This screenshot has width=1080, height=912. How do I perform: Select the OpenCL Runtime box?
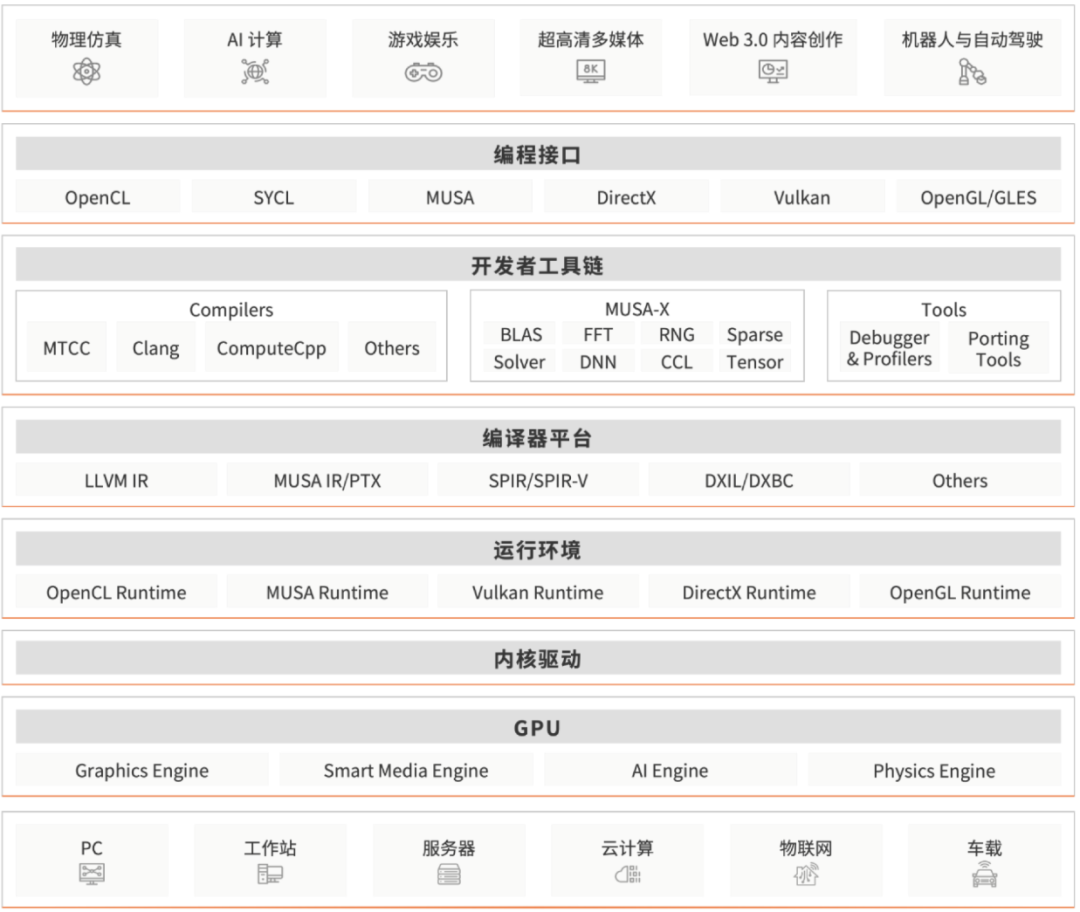pyautogui.click(x=116, y=592)
